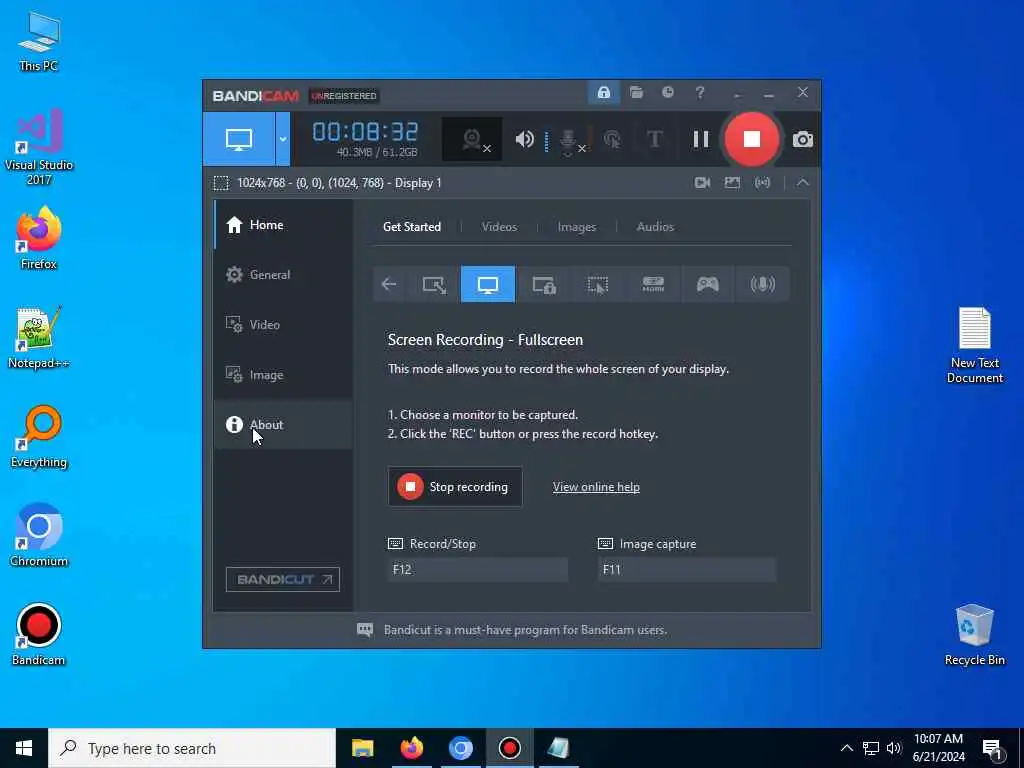Switch to the Videos tab
The height and width of the screenshot is (768, 1024).
pyautogui.click(x=499, y=227)
